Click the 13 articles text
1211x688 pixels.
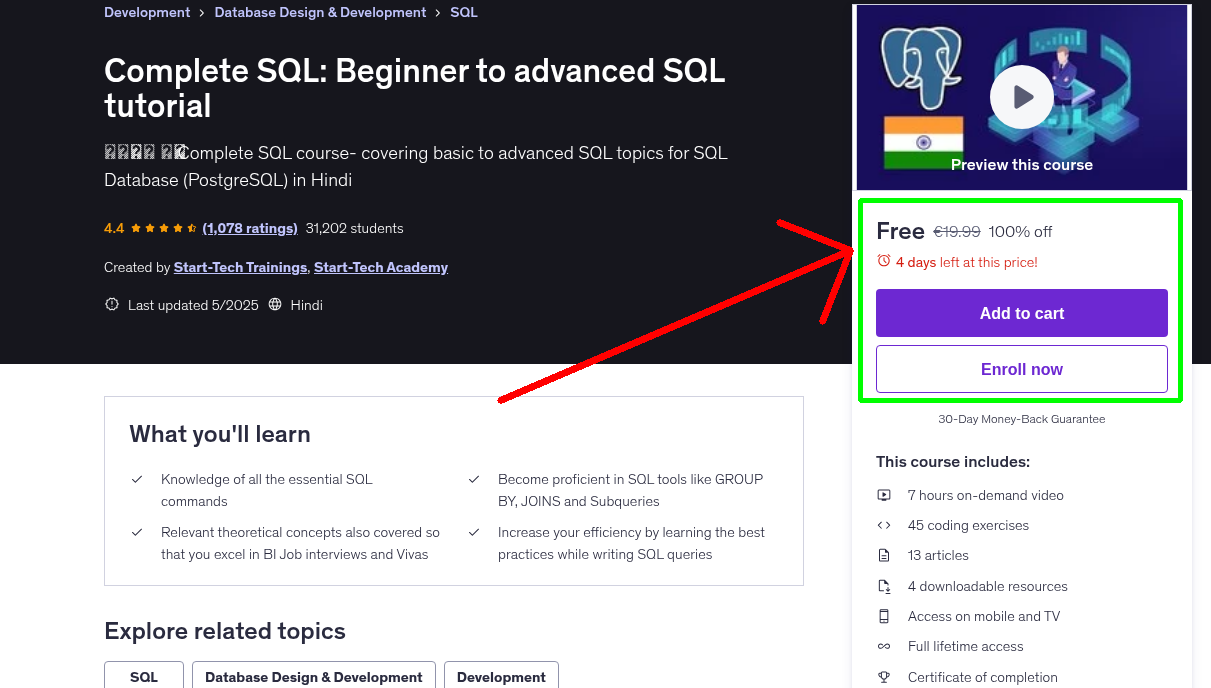938,555
